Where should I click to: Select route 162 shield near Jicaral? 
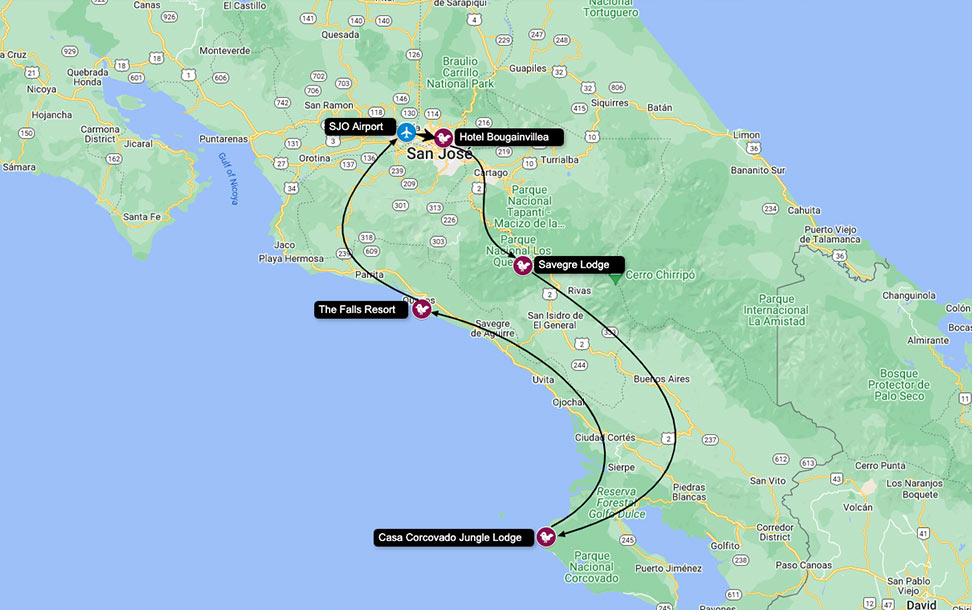click(x=114, y=159)
